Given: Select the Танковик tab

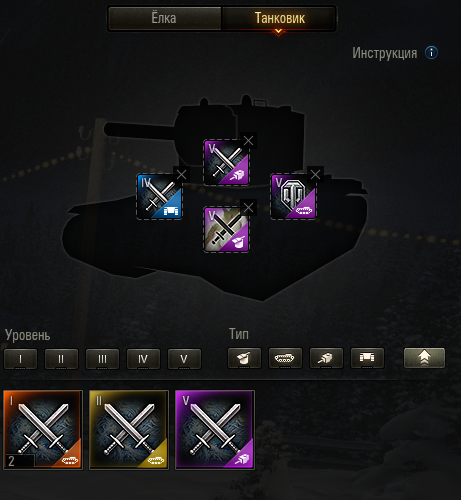Looking at the screenshot, I should pos(279,18).
